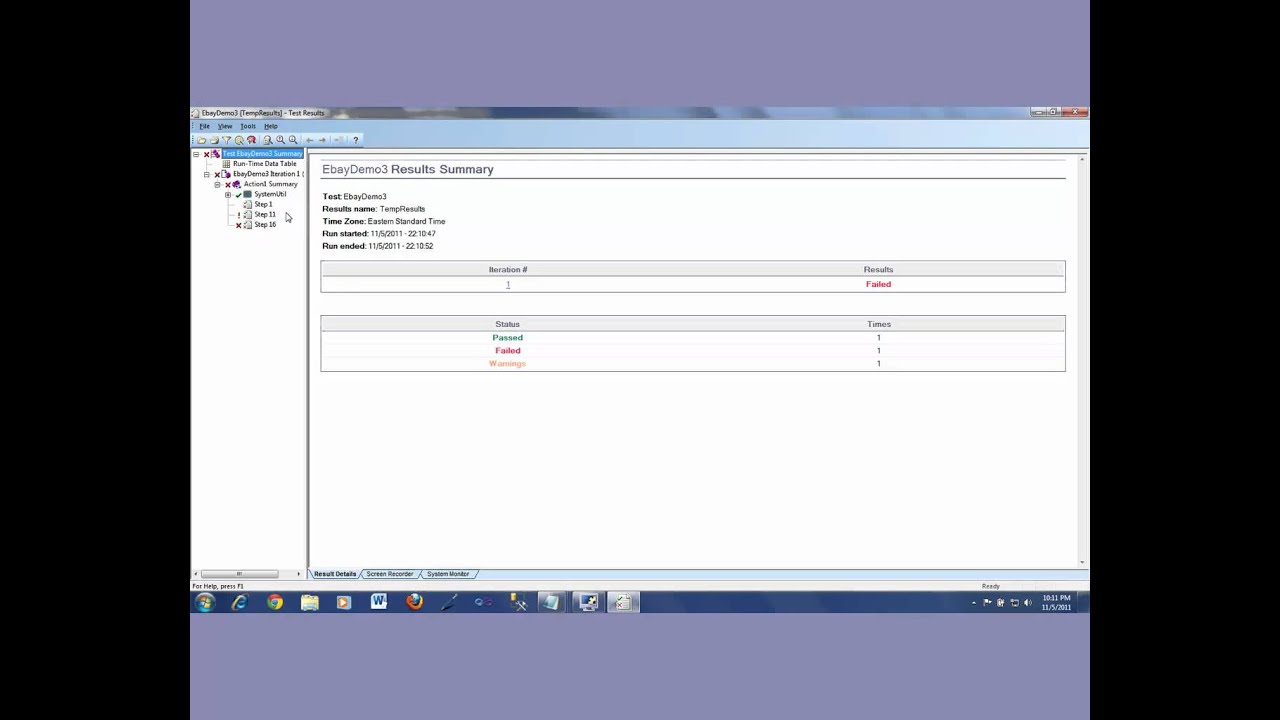Click the Run-Time Data Table grid icon
Image resolution: width=1280 pixels, height=720 pixels.
pos(226,164)
